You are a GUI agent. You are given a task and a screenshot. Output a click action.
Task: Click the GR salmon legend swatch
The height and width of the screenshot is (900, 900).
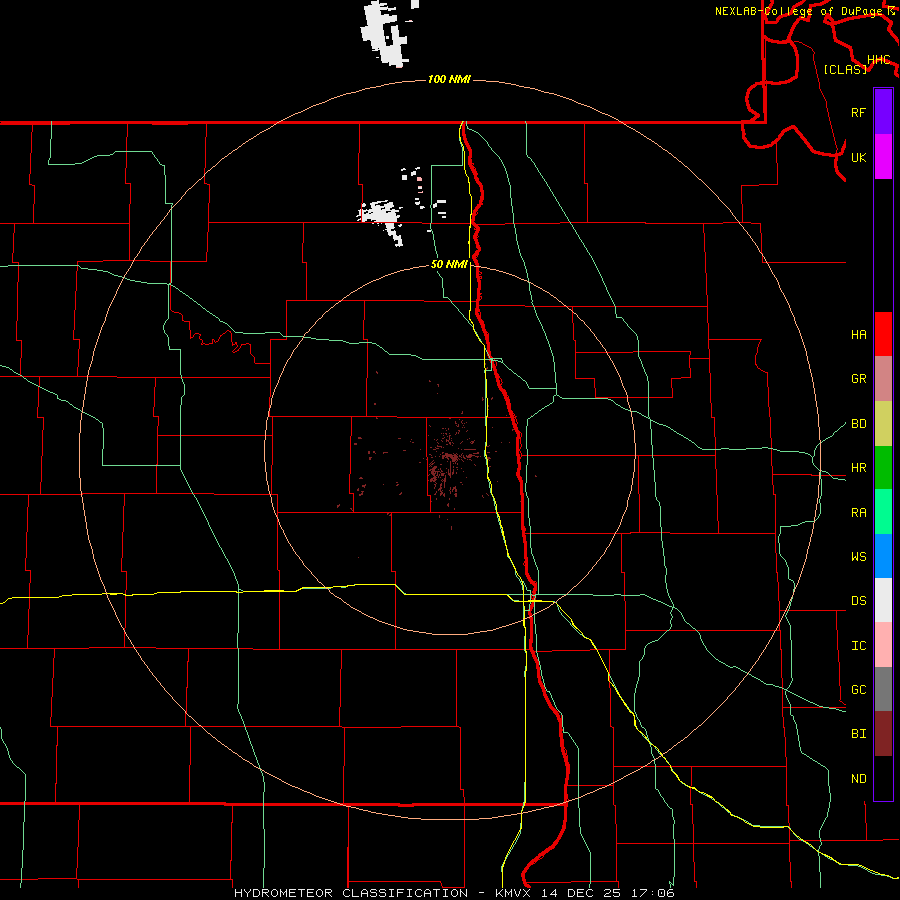(x=883, y=378)
